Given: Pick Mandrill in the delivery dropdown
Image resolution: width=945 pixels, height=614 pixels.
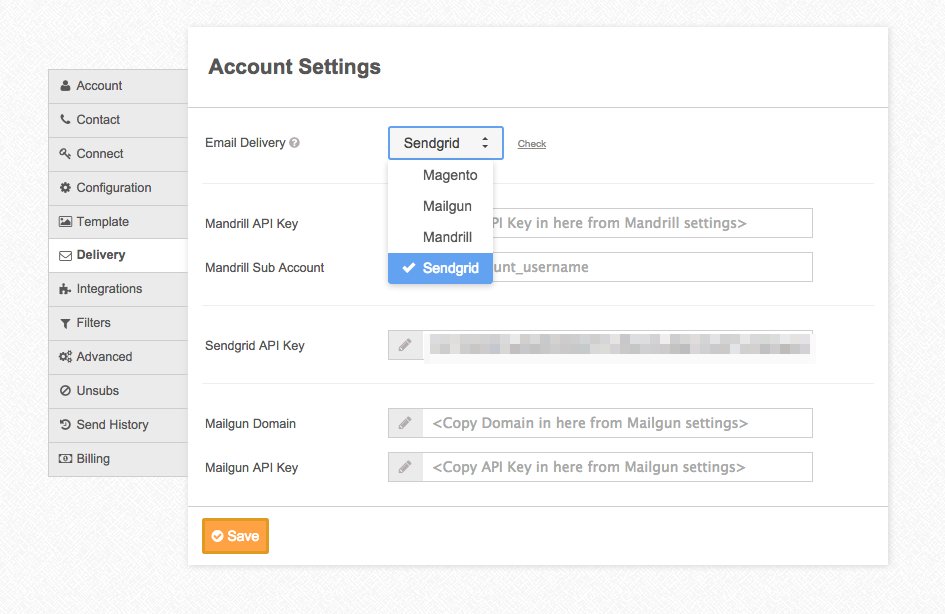Looking at the screenshot, I should [447, 237].
